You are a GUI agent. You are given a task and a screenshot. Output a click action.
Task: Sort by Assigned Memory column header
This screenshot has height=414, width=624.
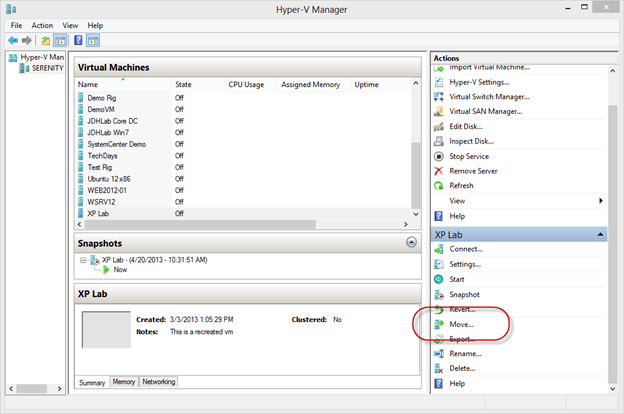pyautogui.click(x=314, y=84)
